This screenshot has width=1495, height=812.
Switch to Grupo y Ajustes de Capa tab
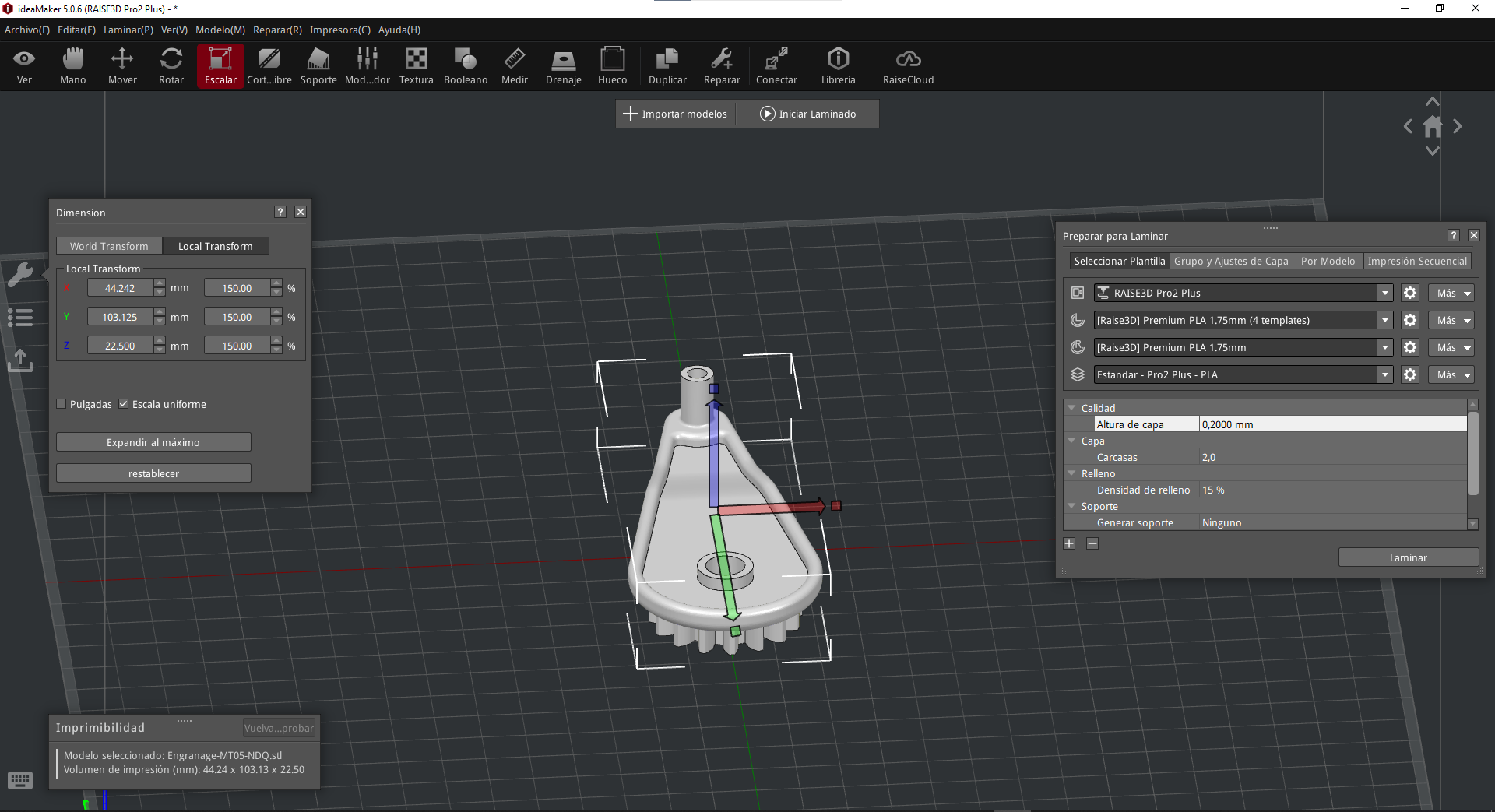(x=1231, y=261)
